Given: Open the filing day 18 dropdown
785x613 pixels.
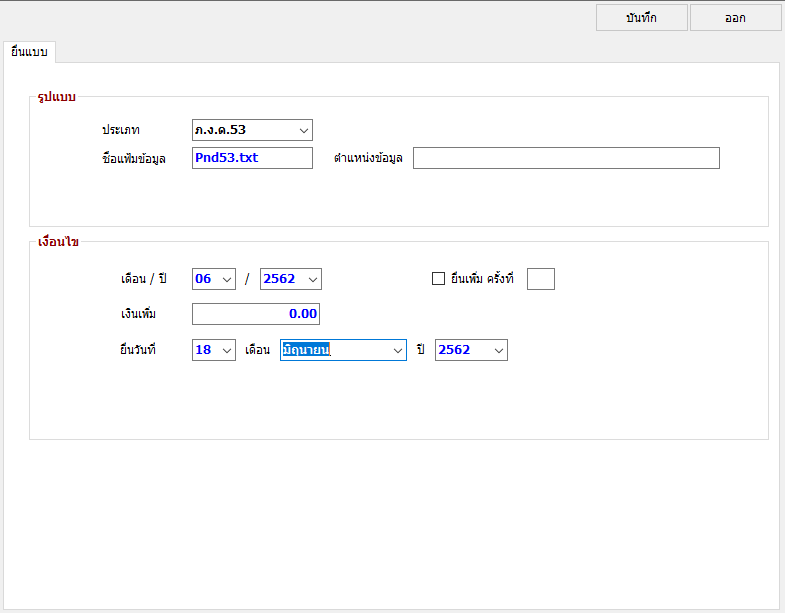Looking at the screenshot, I should (214, 350).
